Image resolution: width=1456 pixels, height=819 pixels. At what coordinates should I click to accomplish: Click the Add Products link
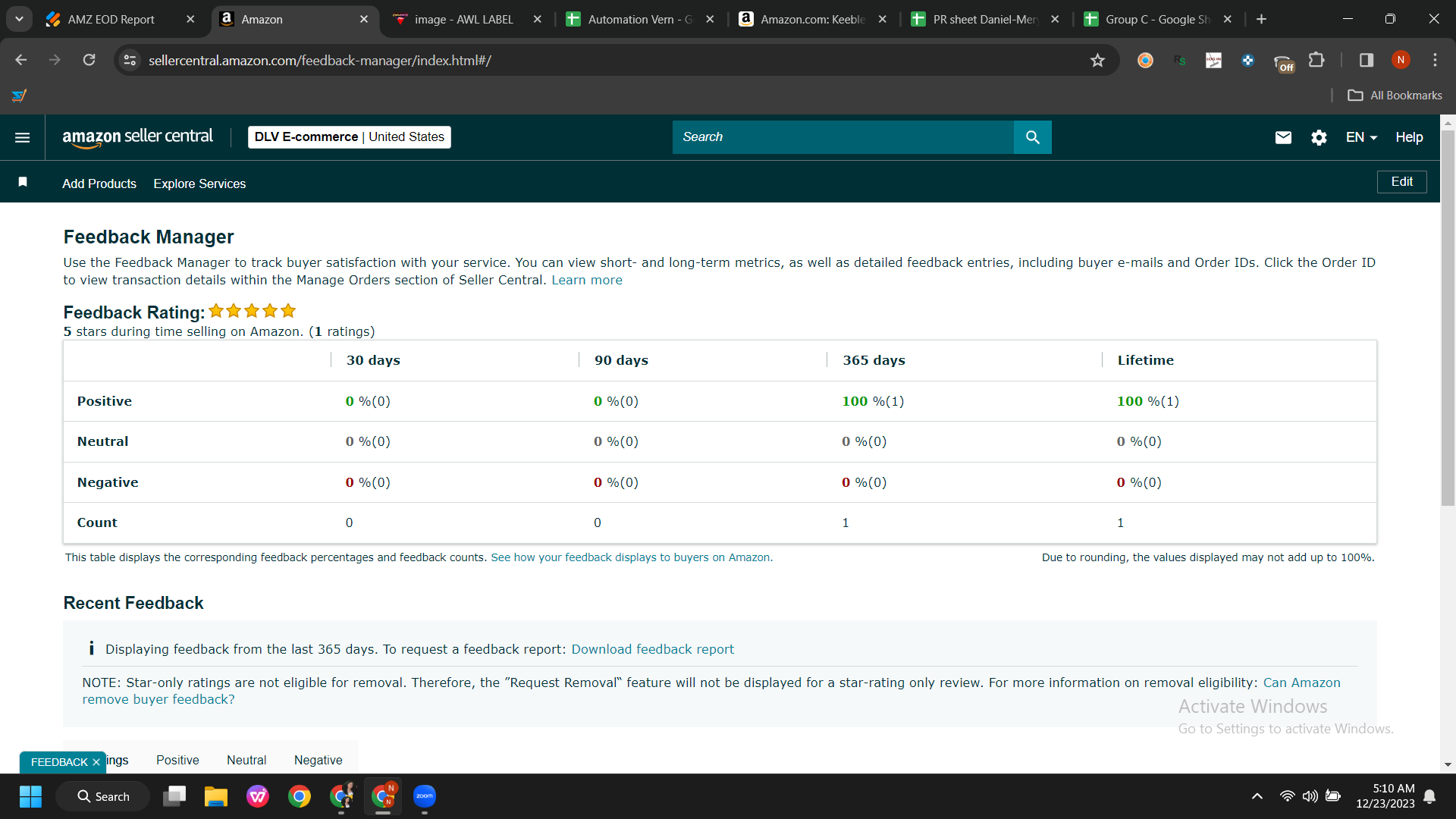click(x=99, y=184)
